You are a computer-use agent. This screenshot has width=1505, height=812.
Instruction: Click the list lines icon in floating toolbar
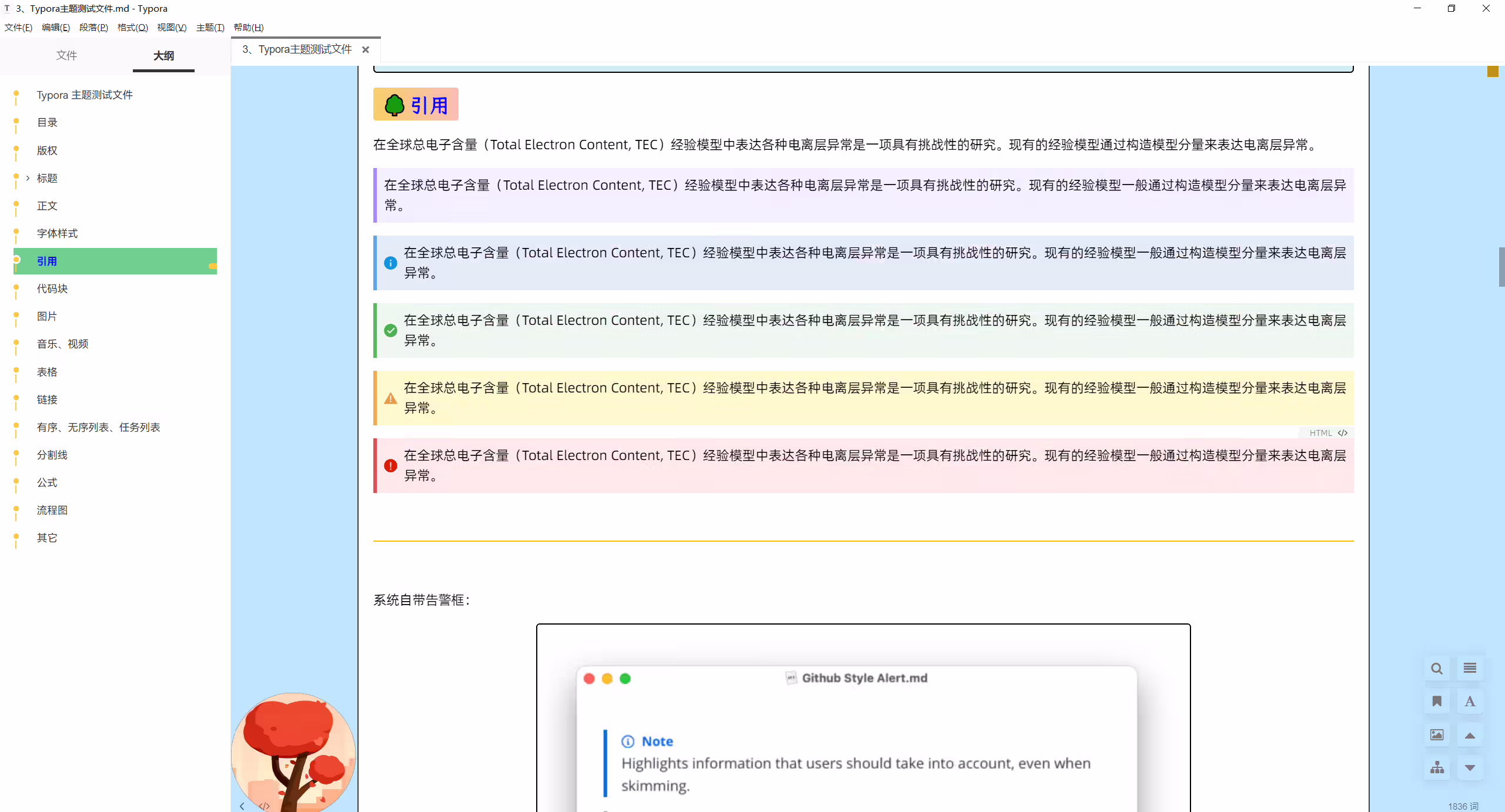click(1470, 669)
